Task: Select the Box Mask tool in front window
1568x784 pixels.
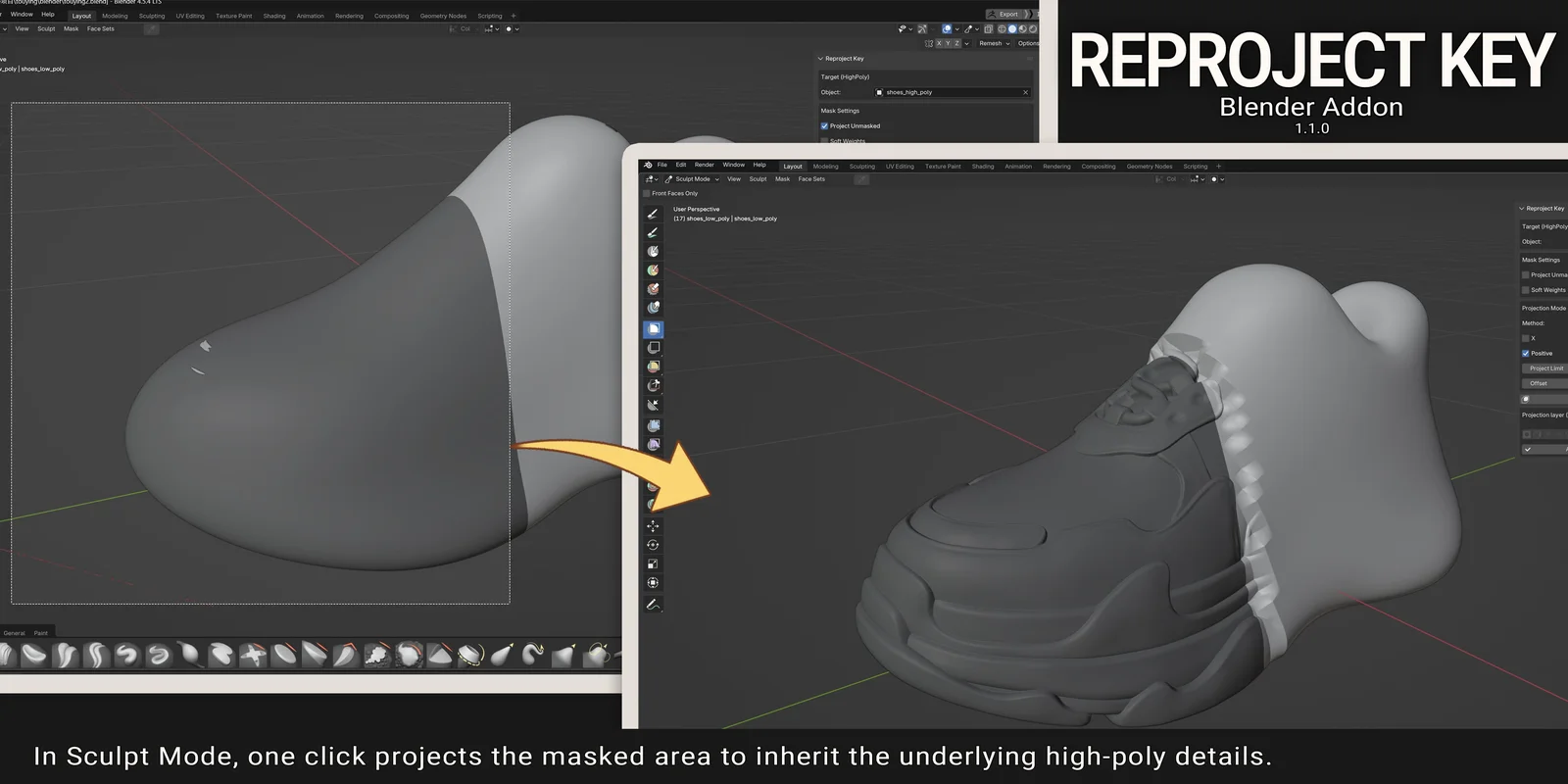Action: point(654,328)
